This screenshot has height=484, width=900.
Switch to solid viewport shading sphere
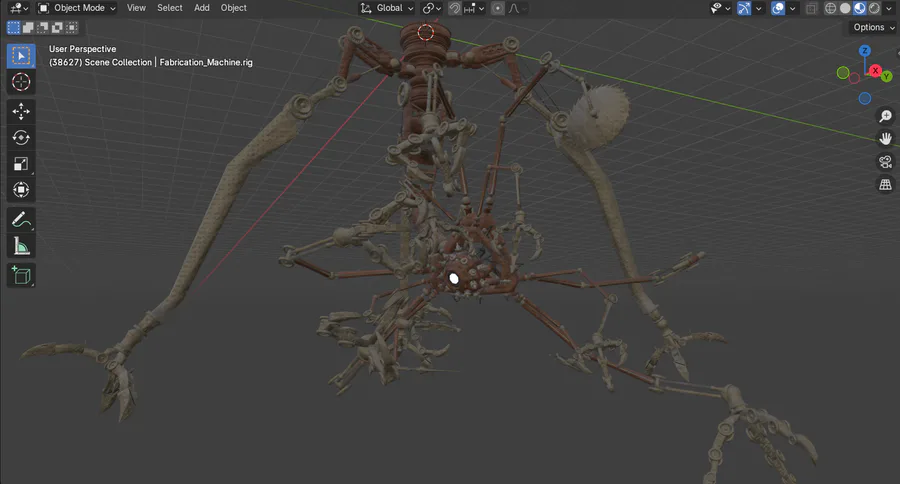(x=845, y=8)
